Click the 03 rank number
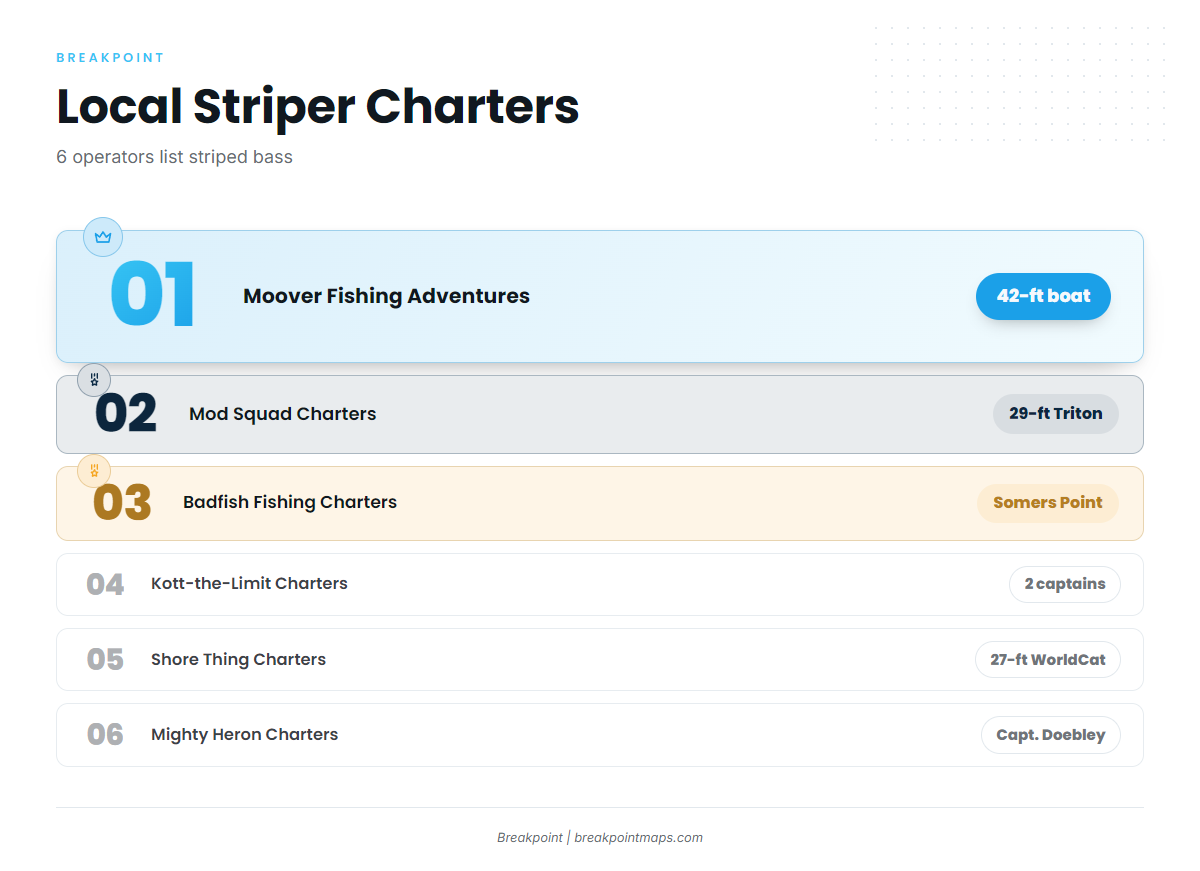Viewport: 1200px width, 871px height. click(x=122, y=503)
